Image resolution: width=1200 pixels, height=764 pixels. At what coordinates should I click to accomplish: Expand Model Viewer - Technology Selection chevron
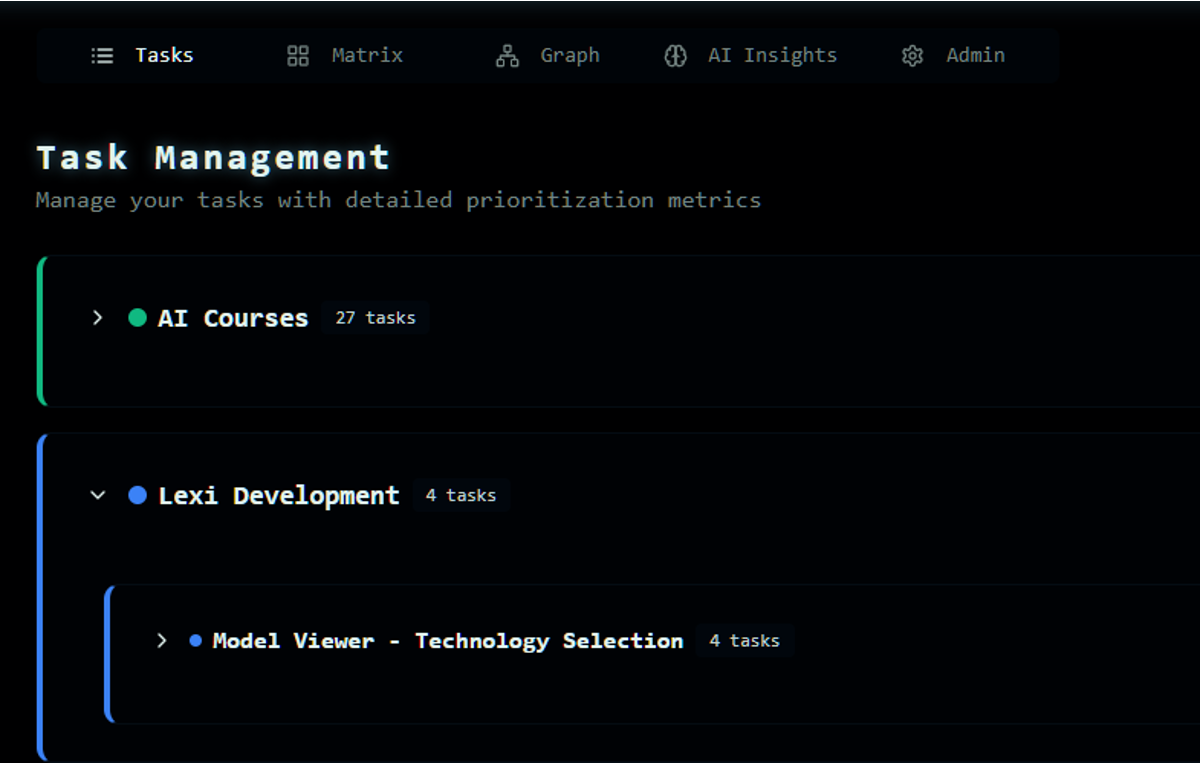162,640
